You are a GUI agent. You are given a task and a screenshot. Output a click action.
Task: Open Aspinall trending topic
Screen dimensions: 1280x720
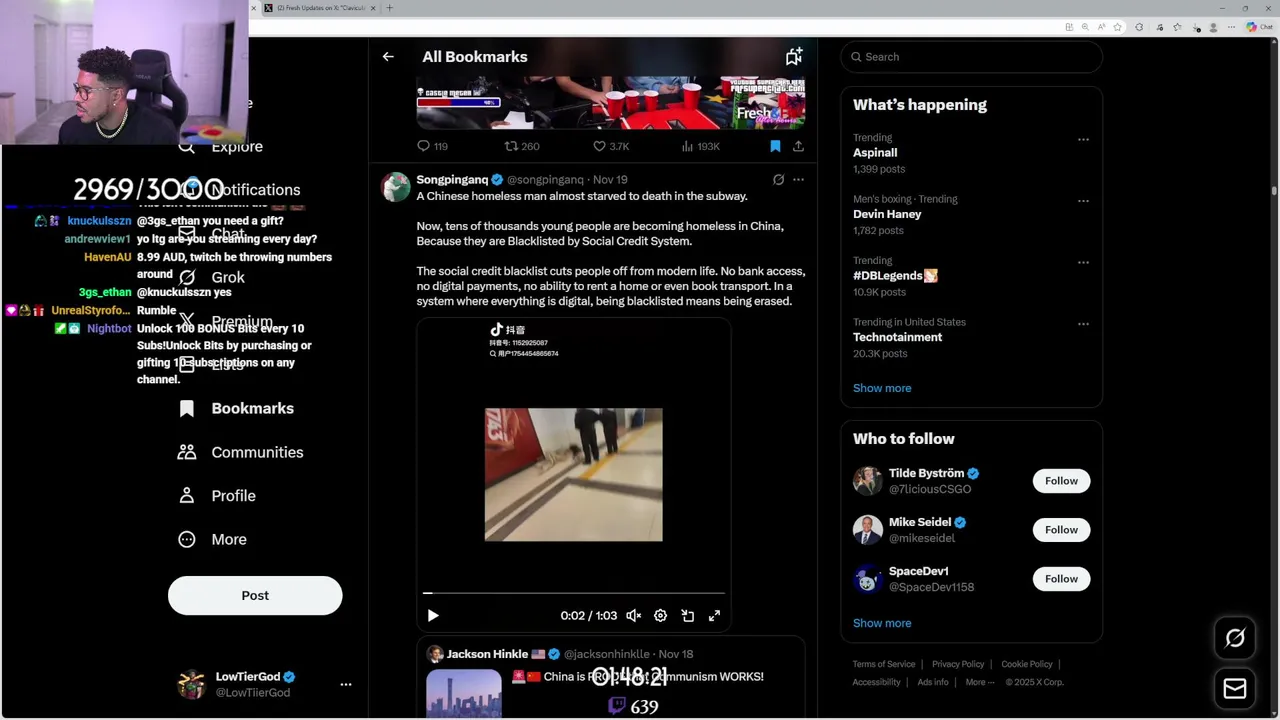875,153
